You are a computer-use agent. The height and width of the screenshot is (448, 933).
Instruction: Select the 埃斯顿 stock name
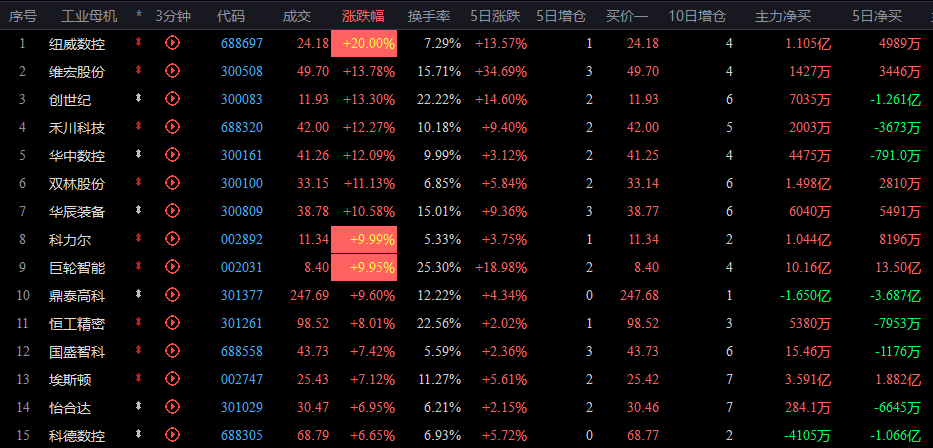70,380
